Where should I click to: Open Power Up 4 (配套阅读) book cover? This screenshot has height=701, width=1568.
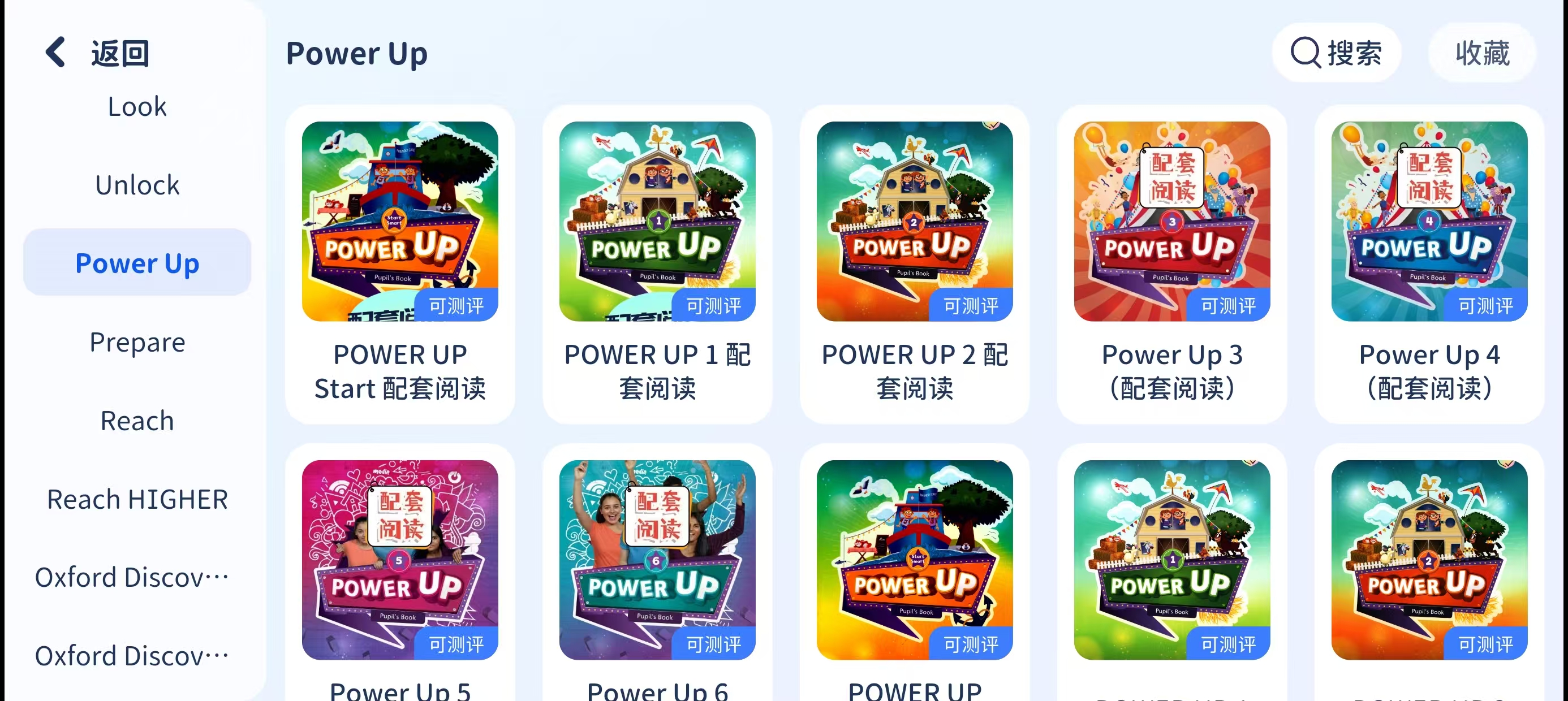(x=1430, y=222)
